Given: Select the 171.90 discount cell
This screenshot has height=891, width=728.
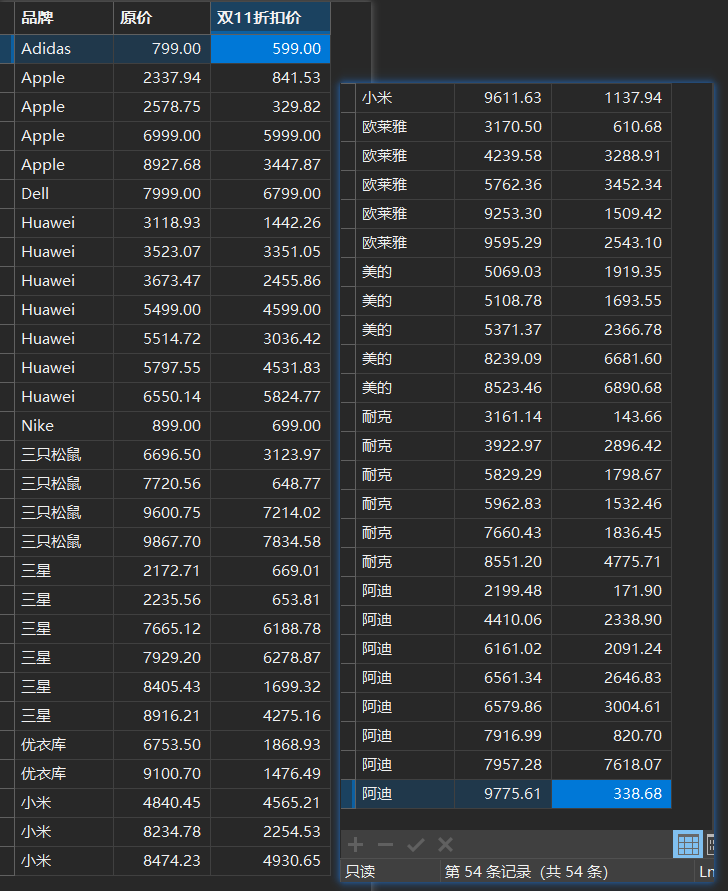Looking at the screenshot, I should tap(611, 590).
